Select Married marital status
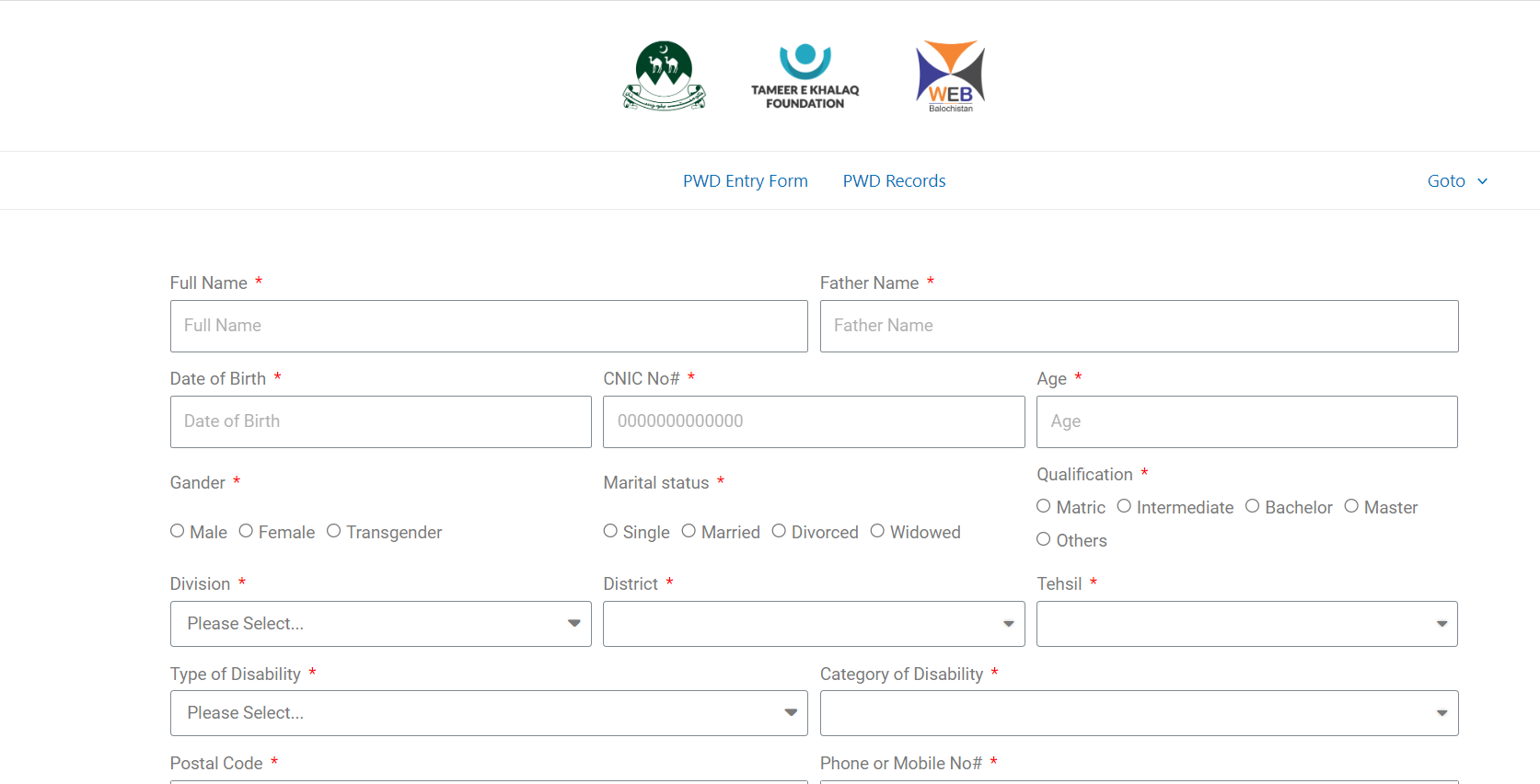The width and height of the screenshot is (1540, 784). point(689,531)
